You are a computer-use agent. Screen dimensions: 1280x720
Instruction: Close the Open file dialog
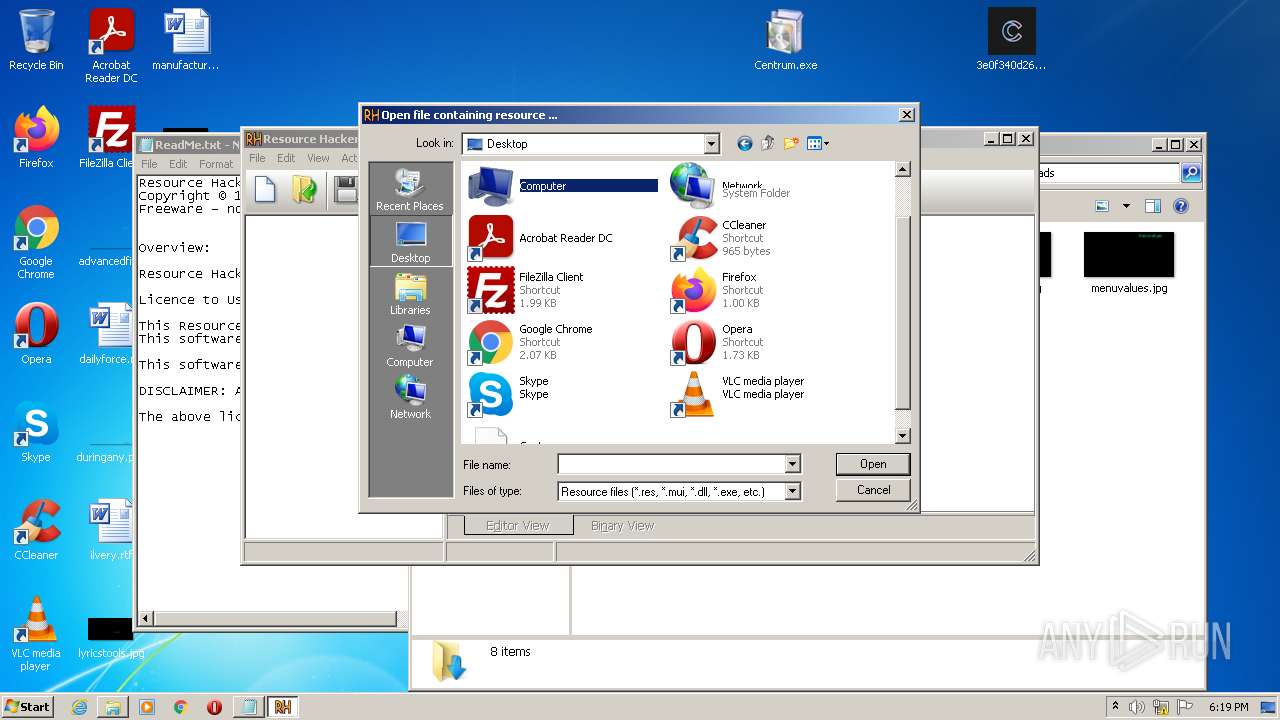(907, 115)
